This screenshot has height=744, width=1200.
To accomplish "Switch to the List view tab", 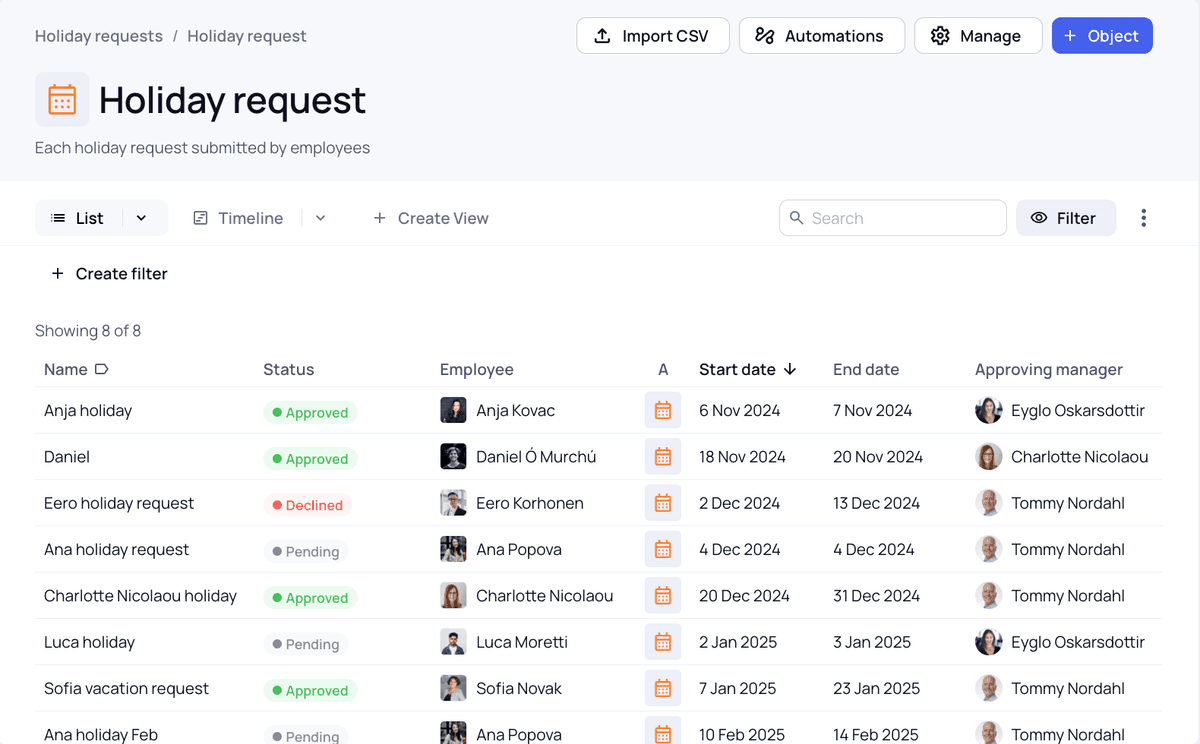I will [78, 218].
